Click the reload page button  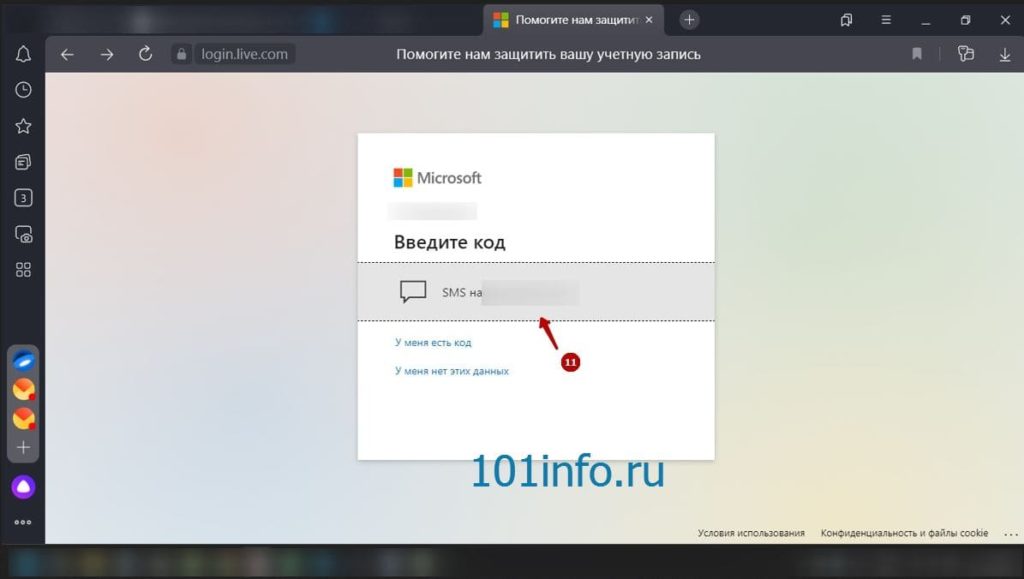(146, 54)
